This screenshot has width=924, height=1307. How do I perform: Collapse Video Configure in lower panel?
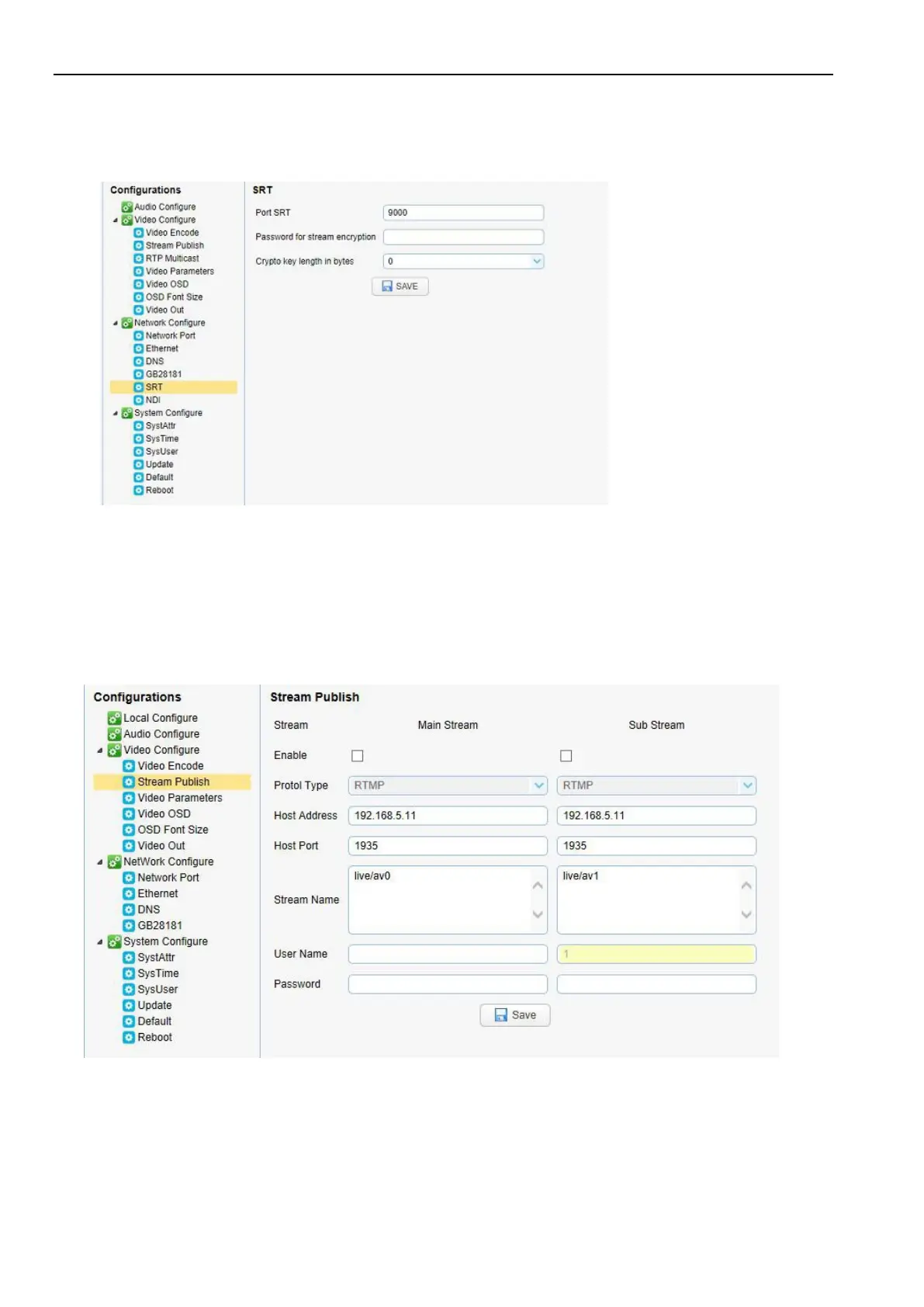tap(100, 751)
